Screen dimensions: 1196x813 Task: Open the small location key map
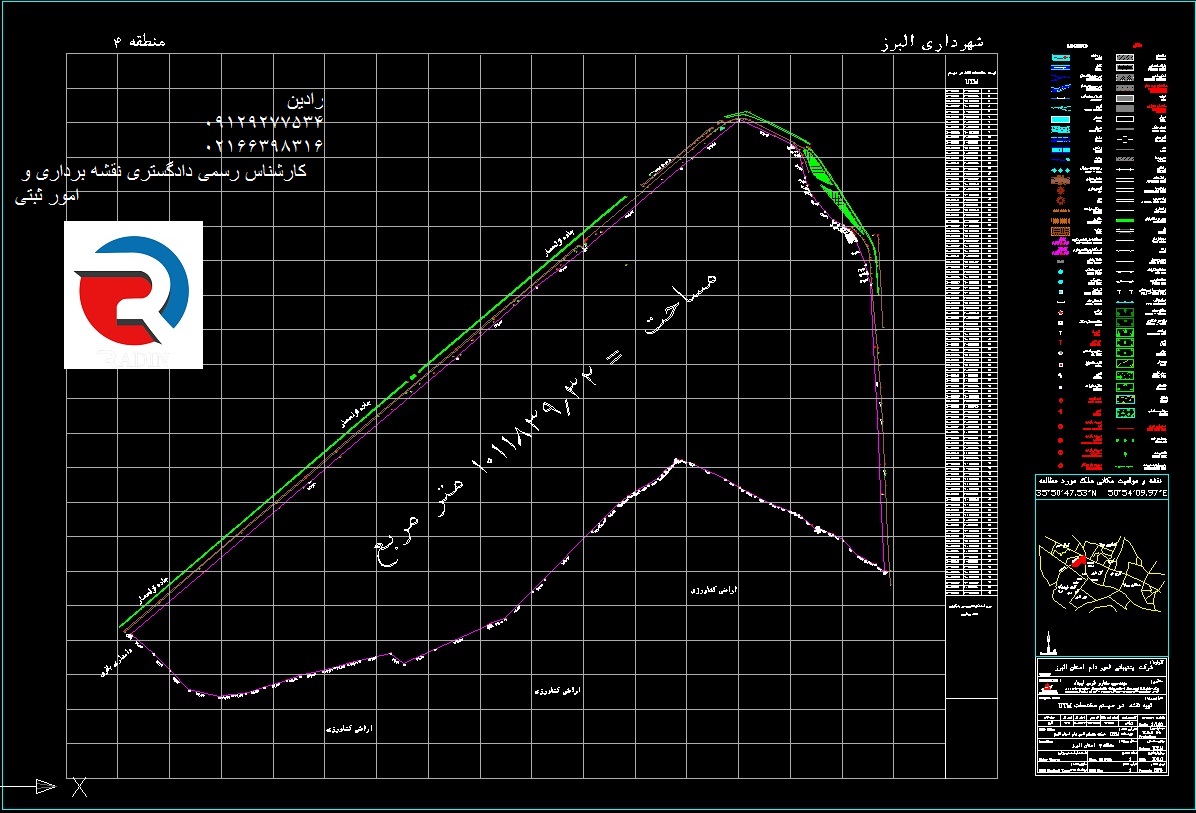coord(1100,575)
